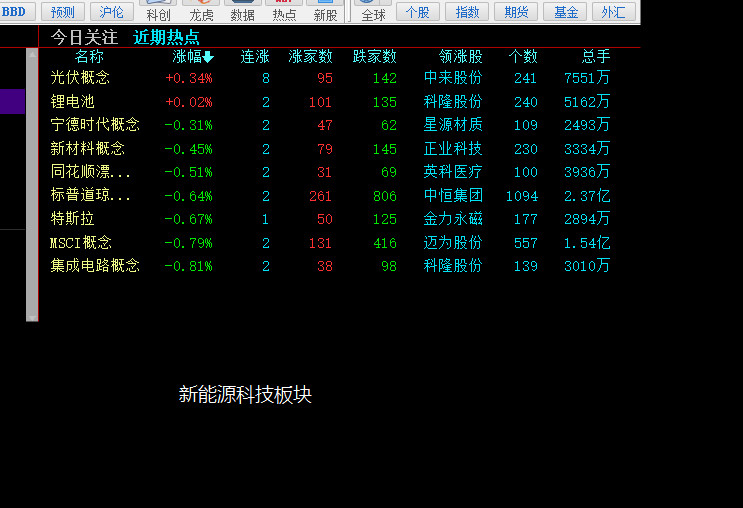This screenshot has height=508, width=743.
Task: Sort by the 跌家数 column header
Action: pos(374,57)
